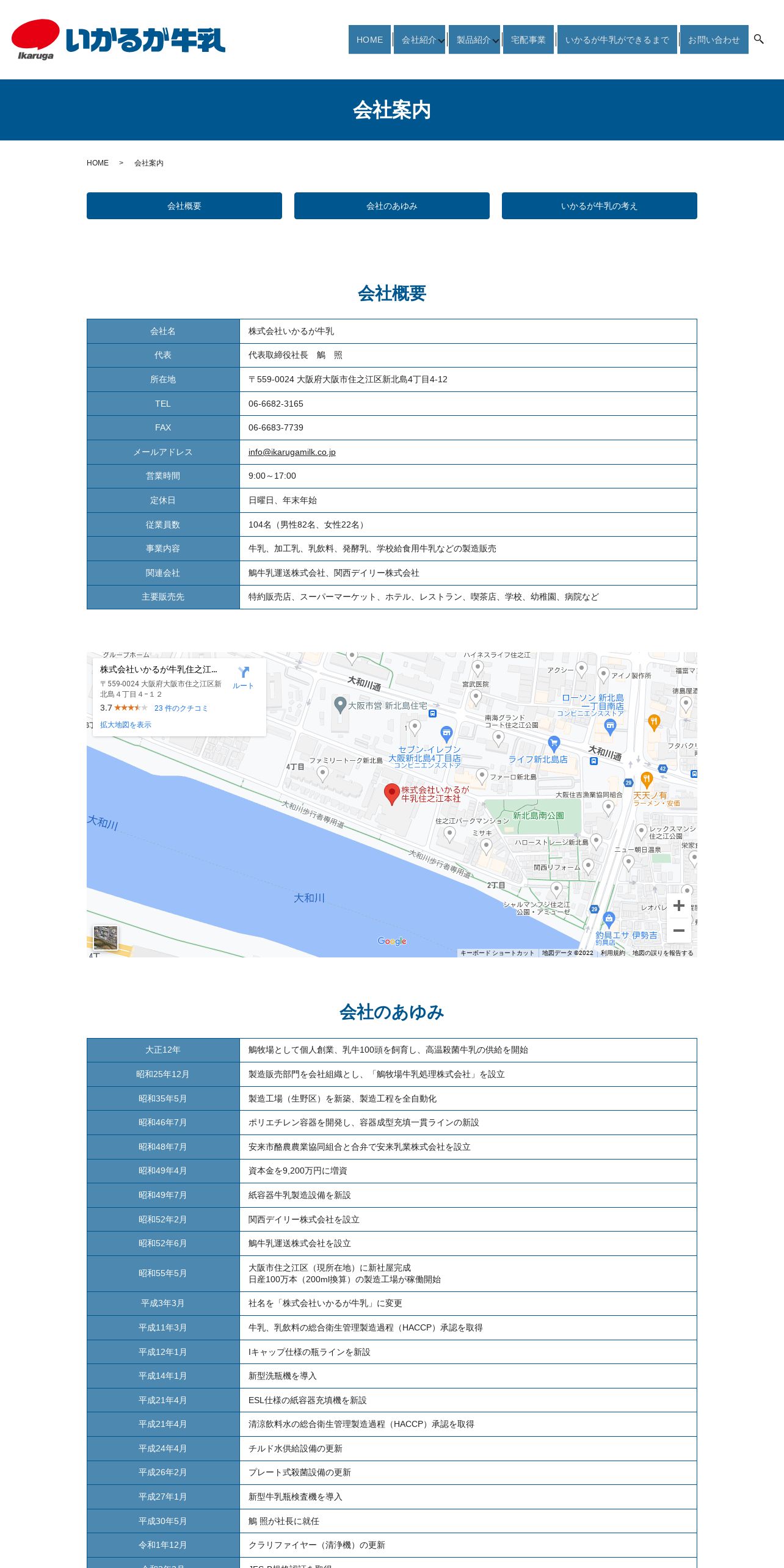Screen dimensions: 784x1568
Task: Open the 利用規約 map terms link
Action: click(x=612, y=953)
